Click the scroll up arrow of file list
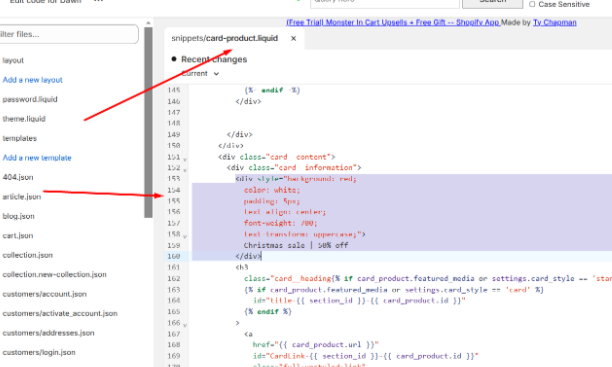 [x=148, y=23]
